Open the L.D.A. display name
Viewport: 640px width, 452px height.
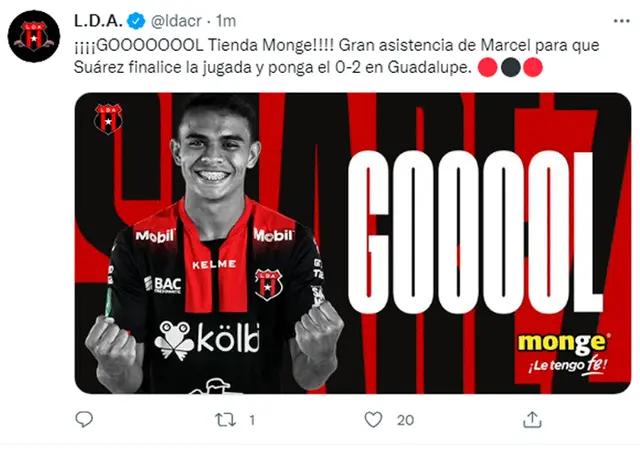(98, 21)
